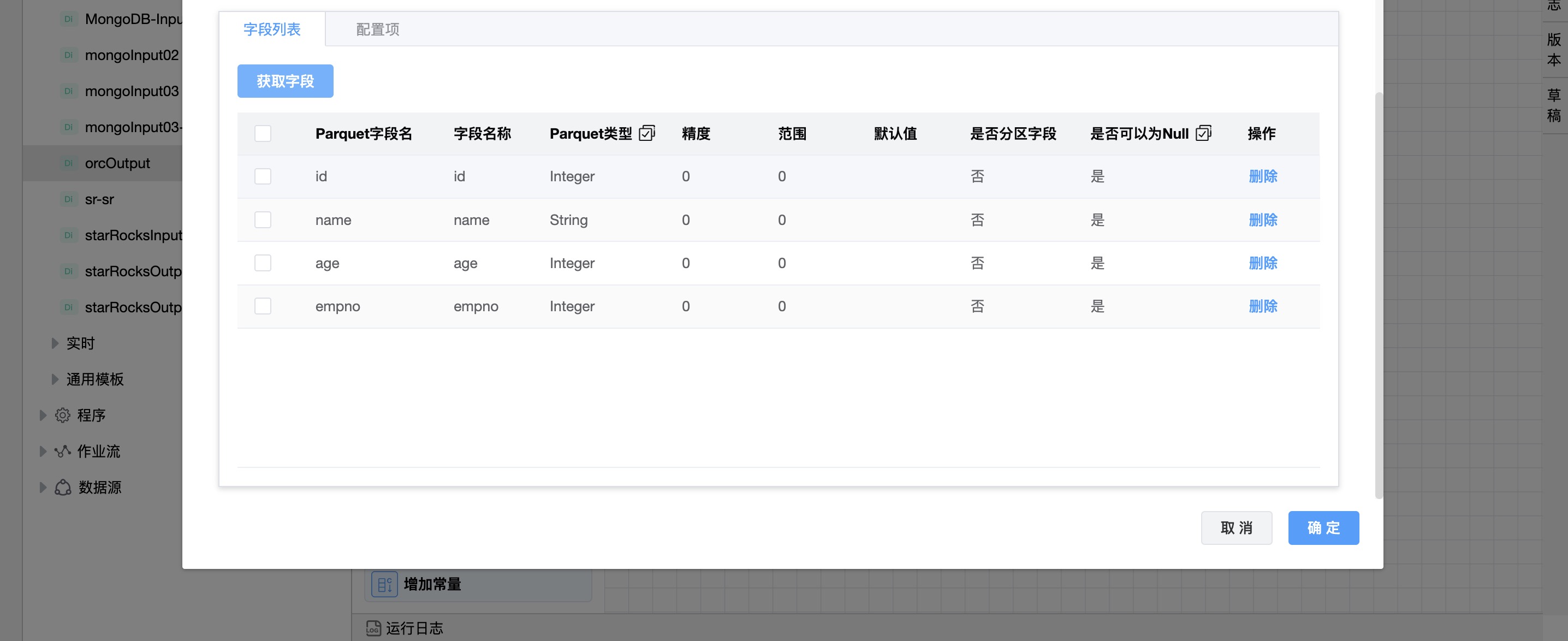Image resolution: width=1568 pixels, height=641 pixels.
Task: Expand the 通用模板 tree node
Action: 55,379
